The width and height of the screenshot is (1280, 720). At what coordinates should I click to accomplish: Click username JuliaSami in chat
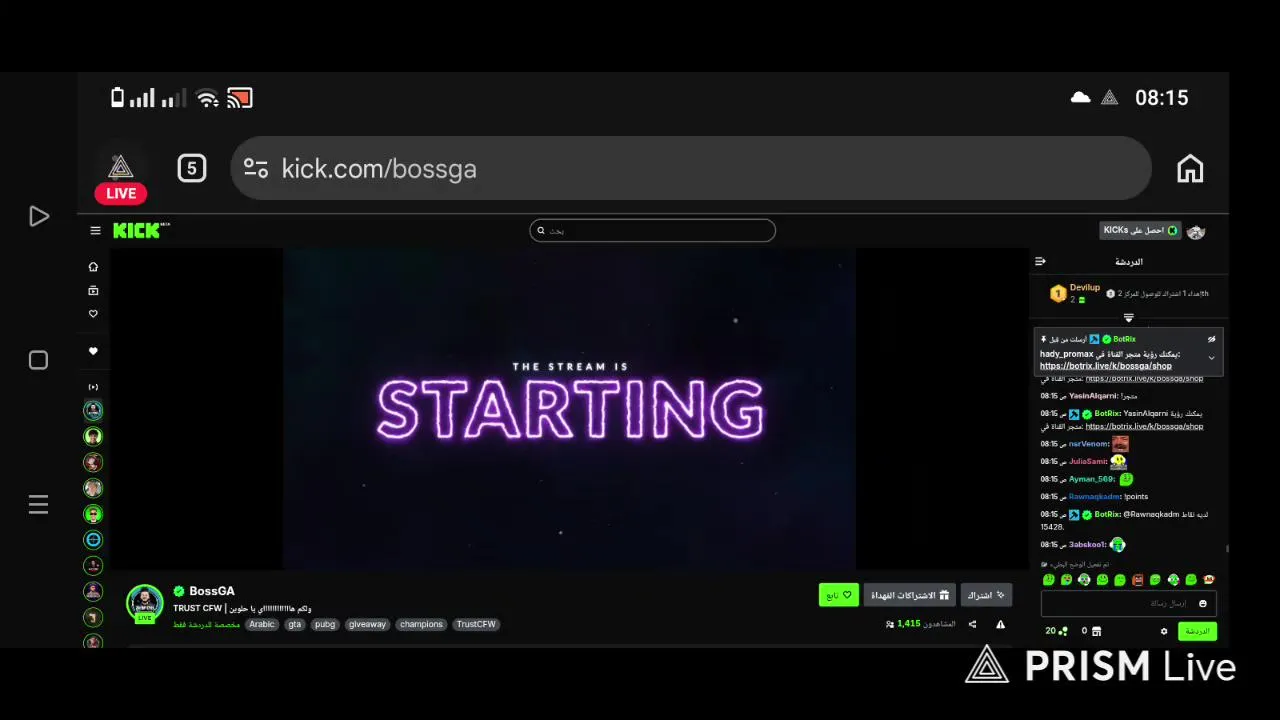pos(1089,462)
